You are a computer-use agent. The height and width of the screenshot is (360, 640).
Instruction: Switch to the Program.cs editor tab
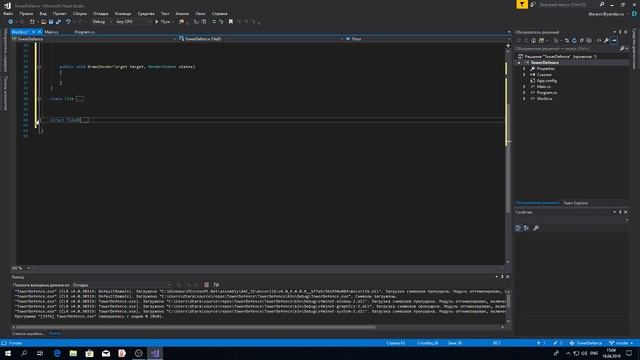84,32
